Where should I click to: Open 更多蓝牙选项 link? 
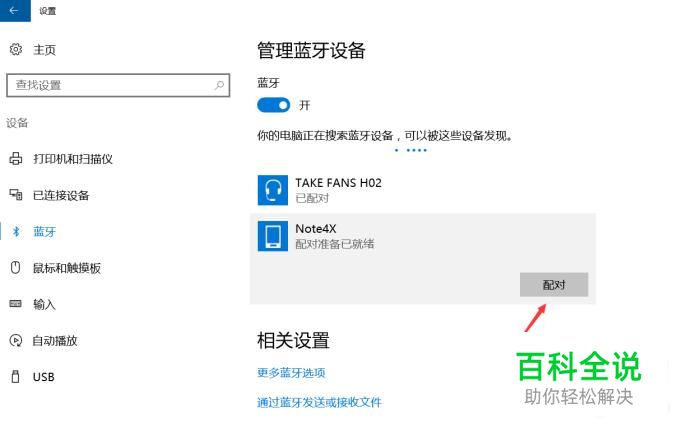(x=291, y=373)
